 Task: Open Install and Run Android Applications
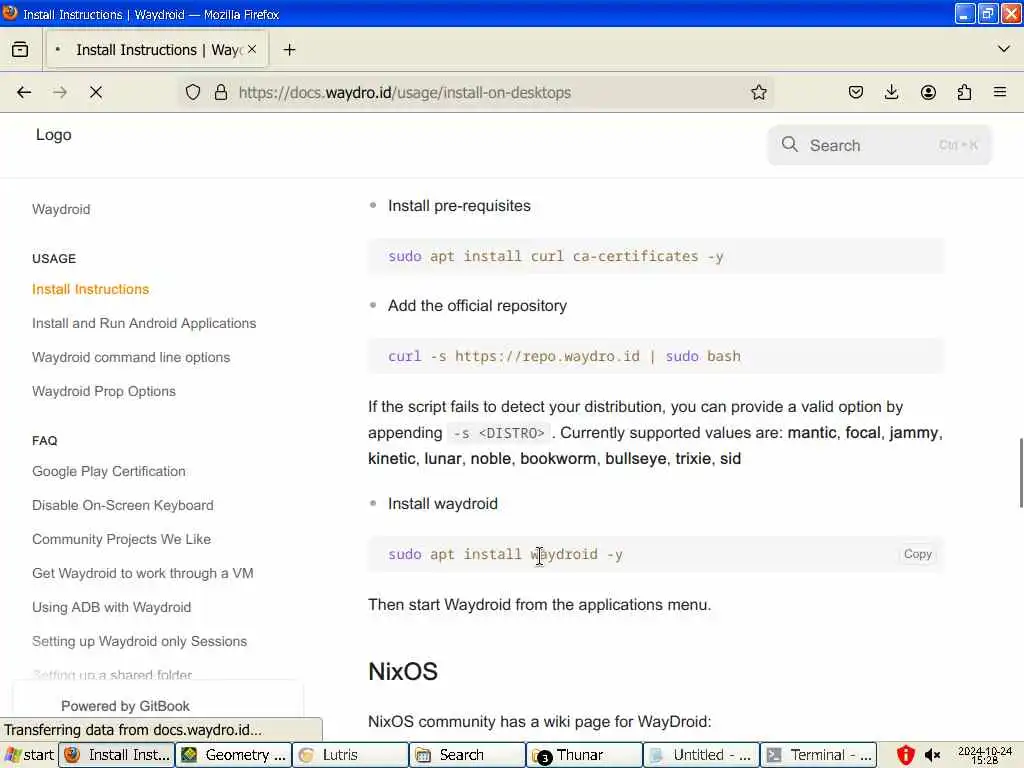pyautogui.click(x=144, y=323)
